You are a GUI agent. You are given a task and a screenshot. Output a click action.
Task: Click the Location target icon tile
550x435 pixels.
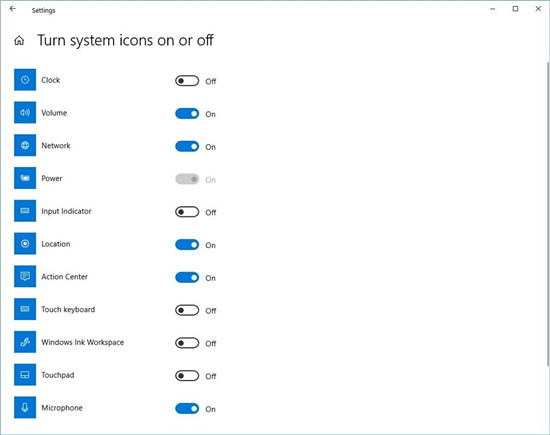[x=25, y=243]
